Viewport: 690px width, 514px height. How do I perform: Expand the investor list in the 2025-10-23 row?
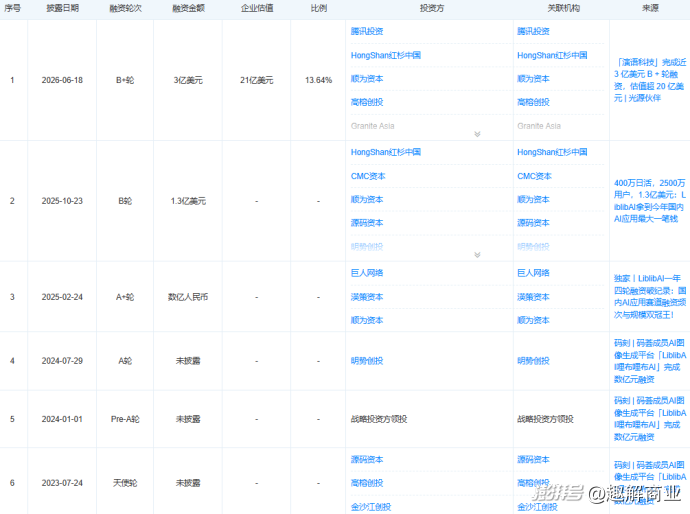click(477, 255)
